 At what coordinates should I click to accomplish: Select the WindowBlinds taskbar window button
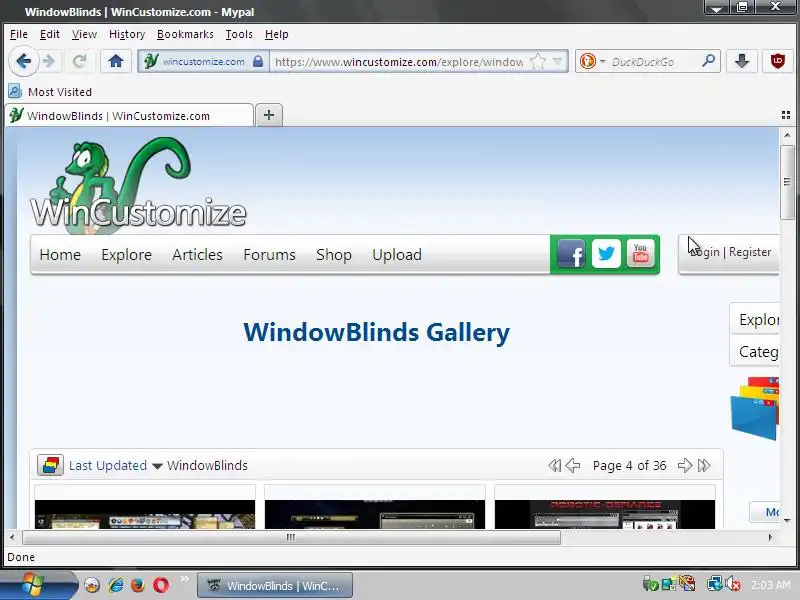(274, 585)
